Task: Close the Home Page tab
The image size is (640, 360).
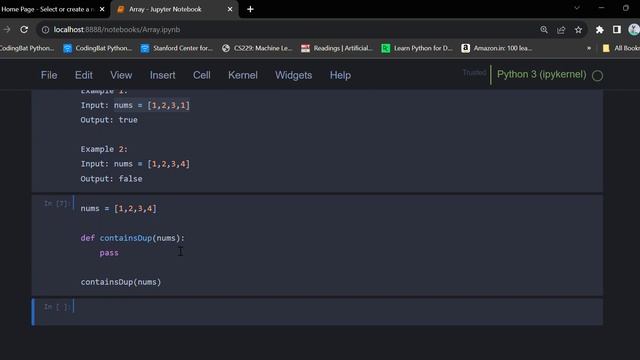Action: click(x=102, y=9)
